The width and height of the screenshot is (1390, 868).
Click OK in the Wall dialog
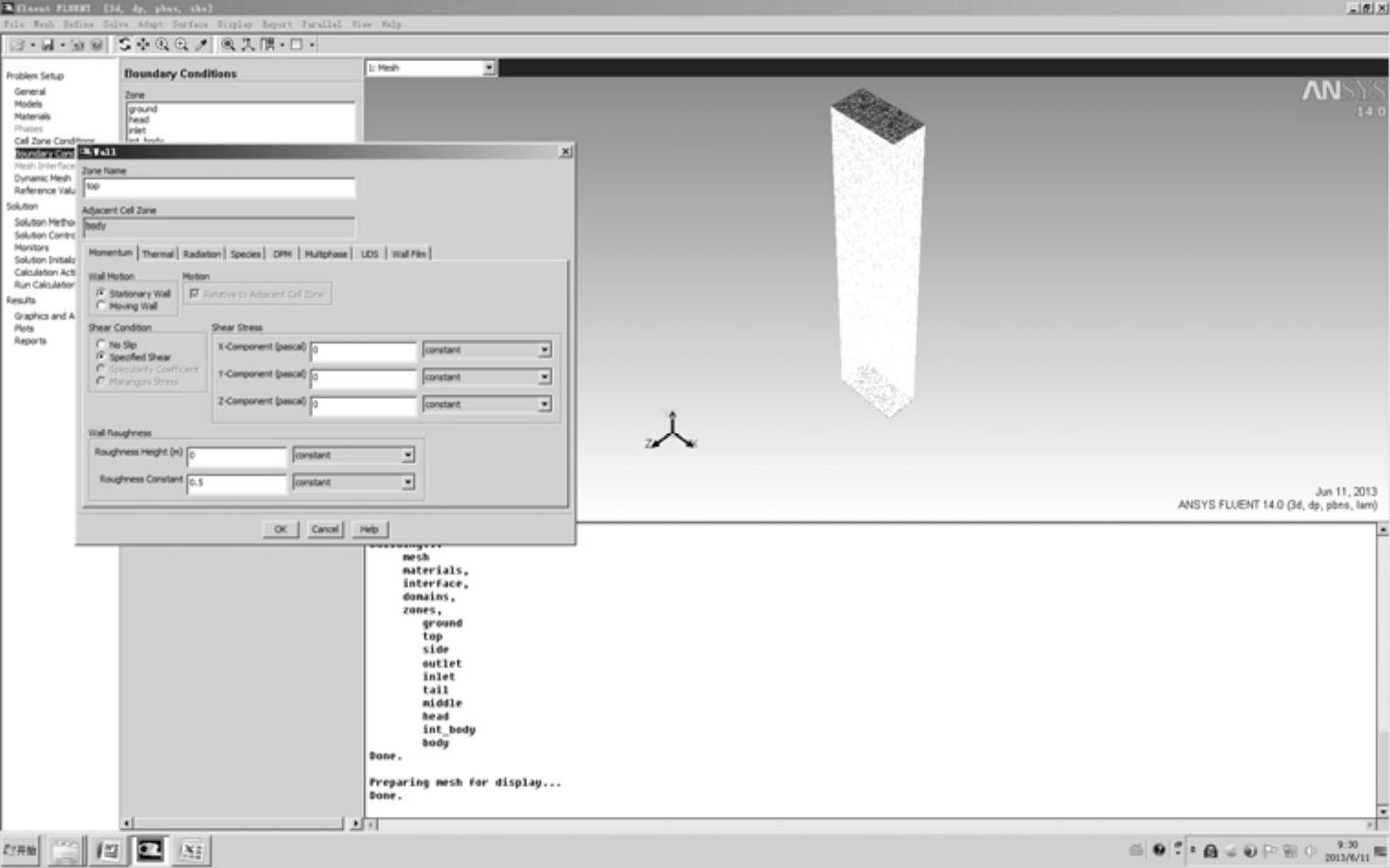(x=280, y=529)
